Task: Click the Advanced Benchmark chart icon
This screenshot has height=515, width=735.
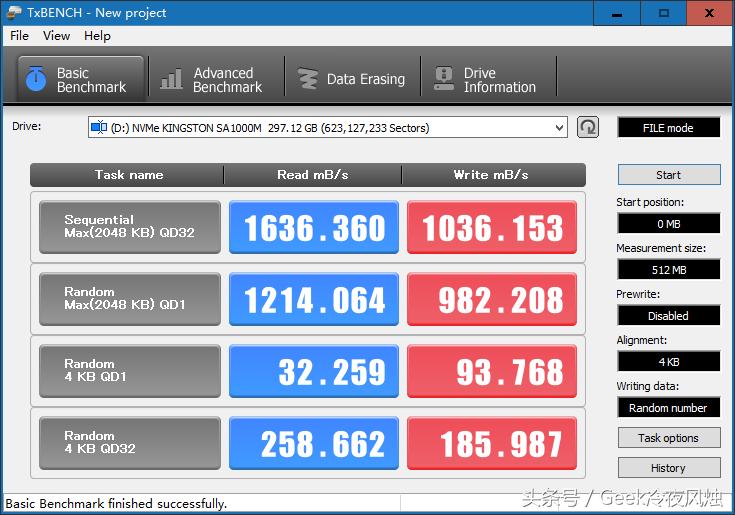Action: pos(172,79)
